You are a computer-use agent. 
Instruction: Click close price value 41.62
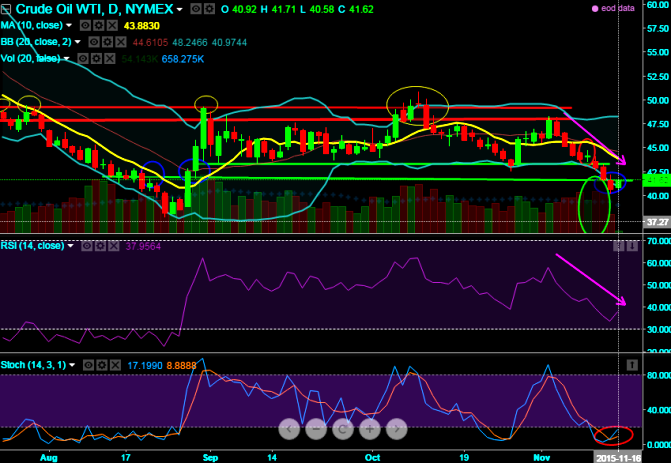[x=361, y=9]
